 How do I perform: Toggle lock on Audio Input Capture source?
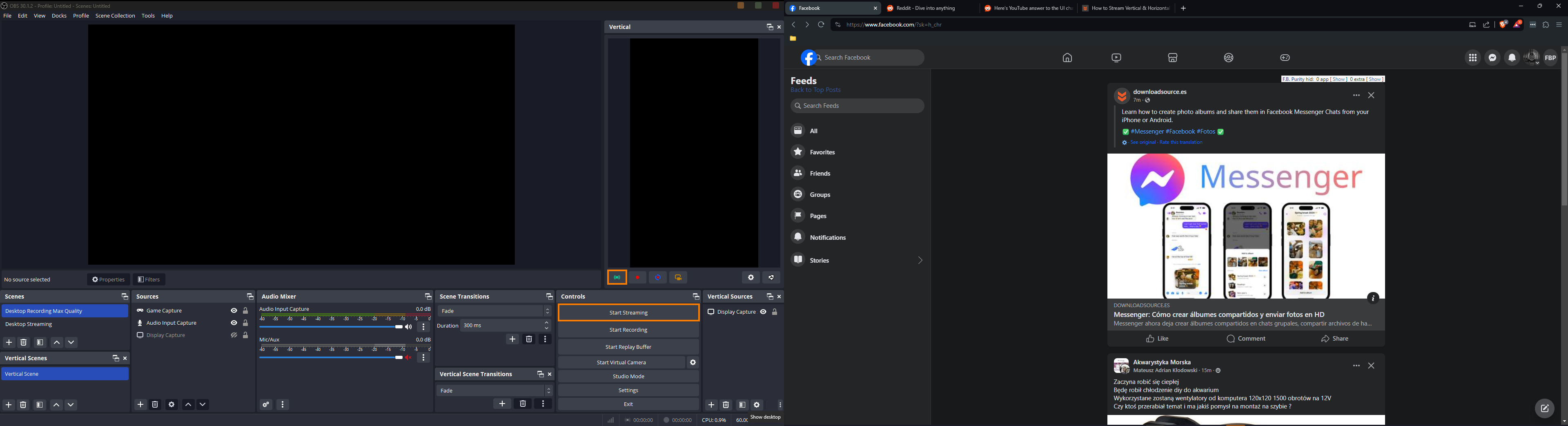(x=246, y=323)
